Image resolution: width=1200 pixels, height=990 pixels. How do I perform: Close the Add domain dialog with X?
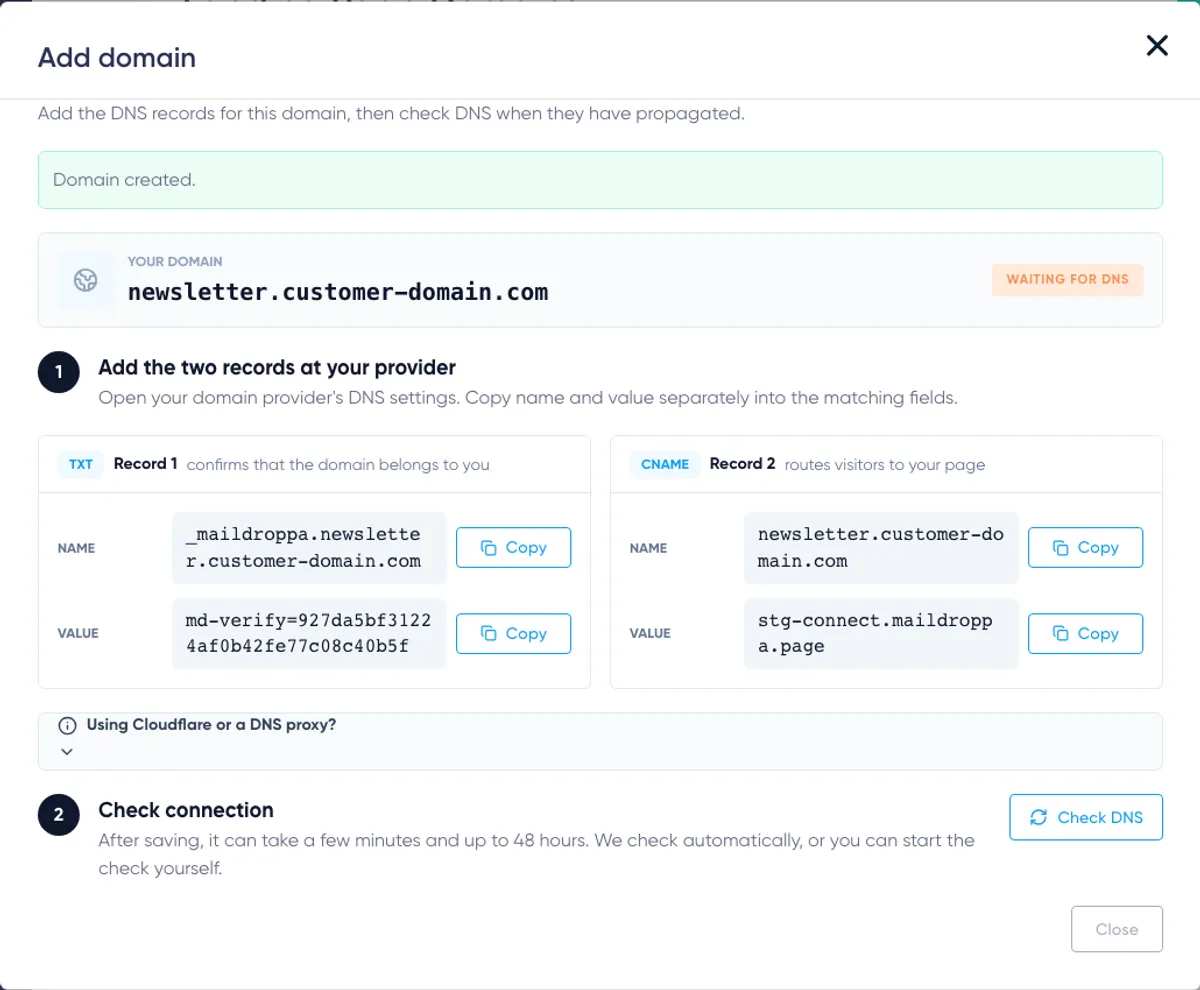(1157, 45)
